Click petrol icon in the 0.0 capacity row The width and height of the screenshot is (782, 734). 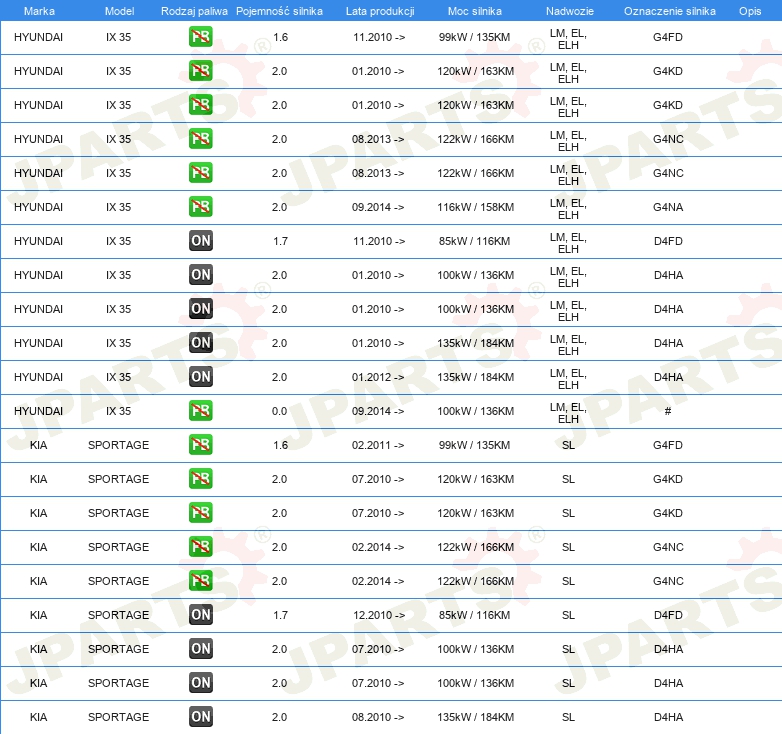(x=200, y=411)
